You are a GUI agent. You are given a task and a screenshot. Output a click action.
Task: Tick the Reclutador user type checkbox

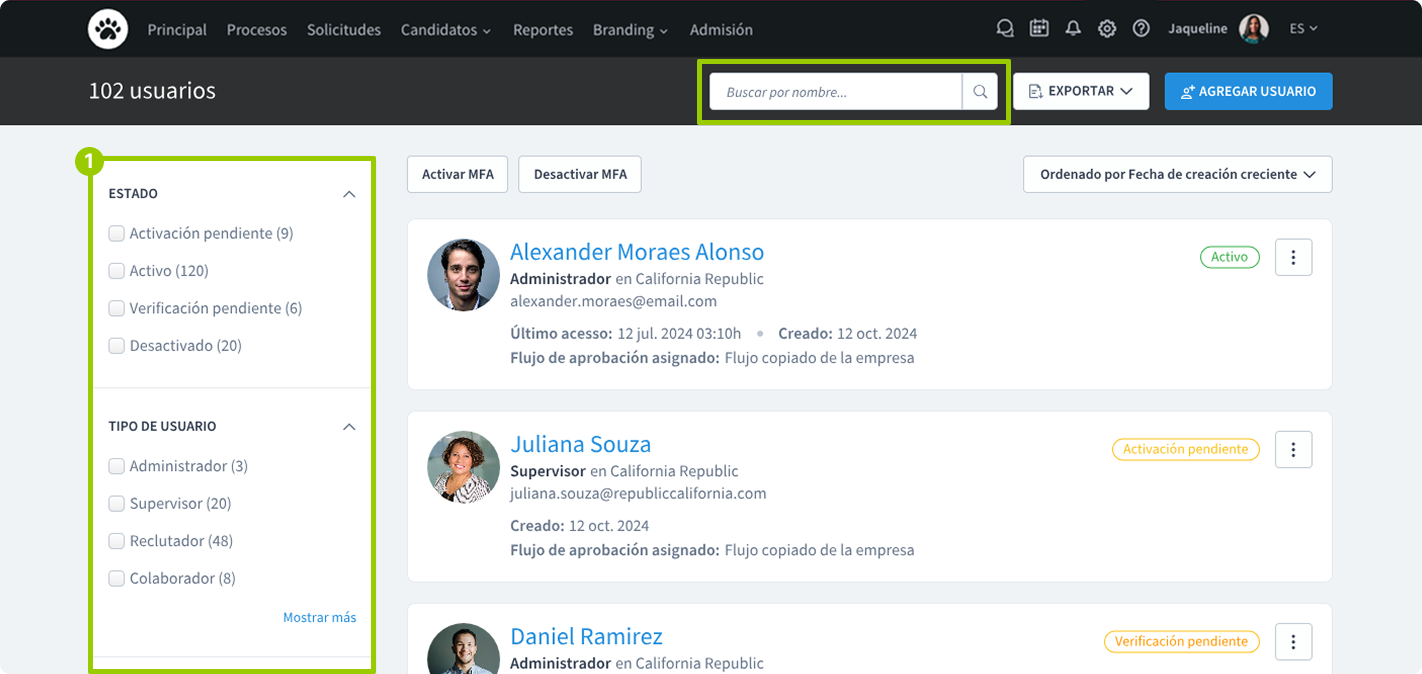click(x=117, y=541)
